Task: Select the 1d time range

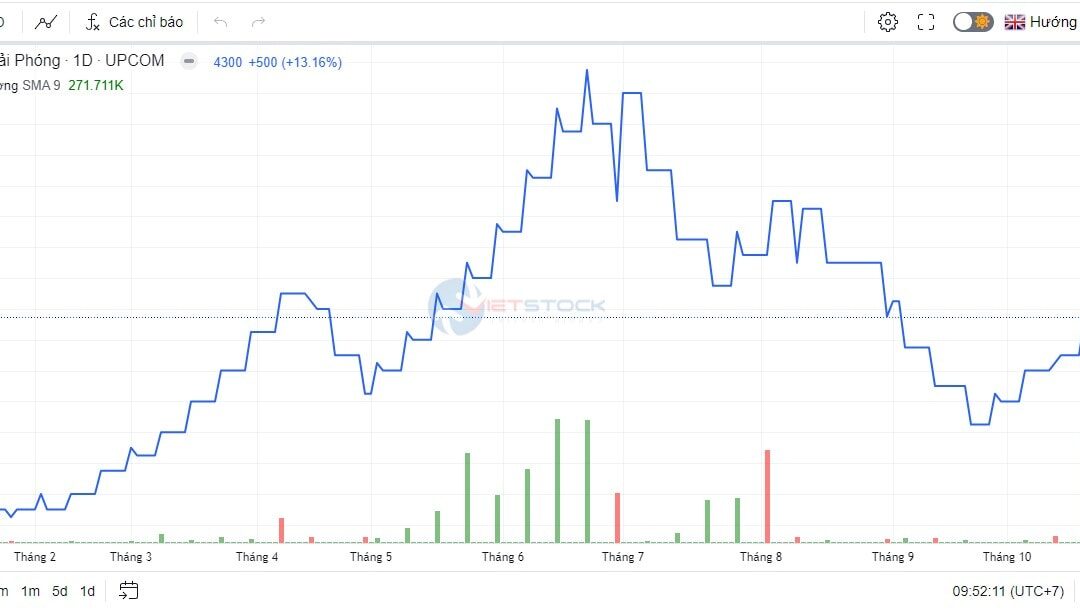Action: pyautogui.click(x=87, y=591)
